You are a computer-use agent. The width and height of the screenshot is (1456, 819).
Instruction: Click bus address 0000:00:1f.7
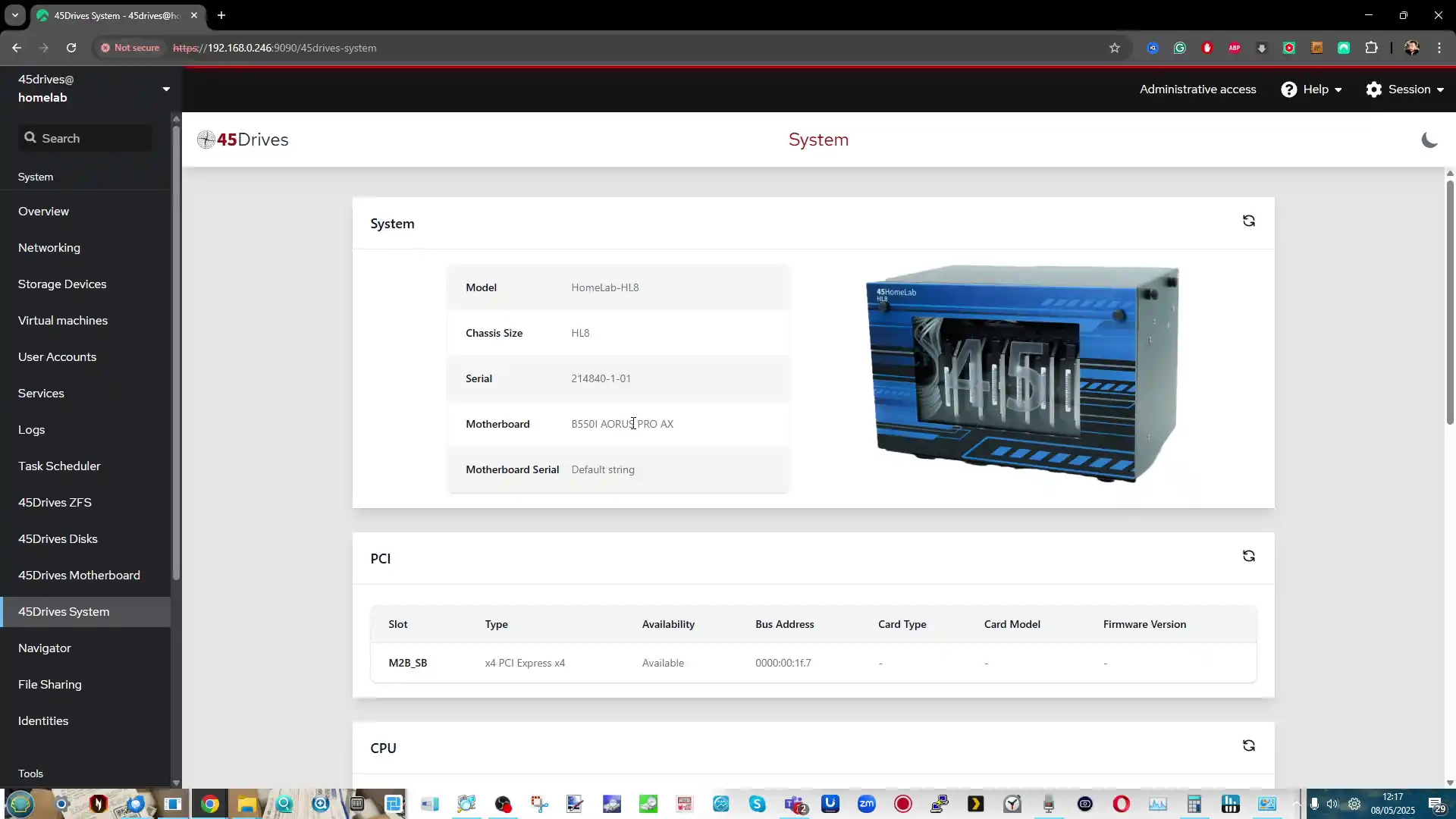783,663
